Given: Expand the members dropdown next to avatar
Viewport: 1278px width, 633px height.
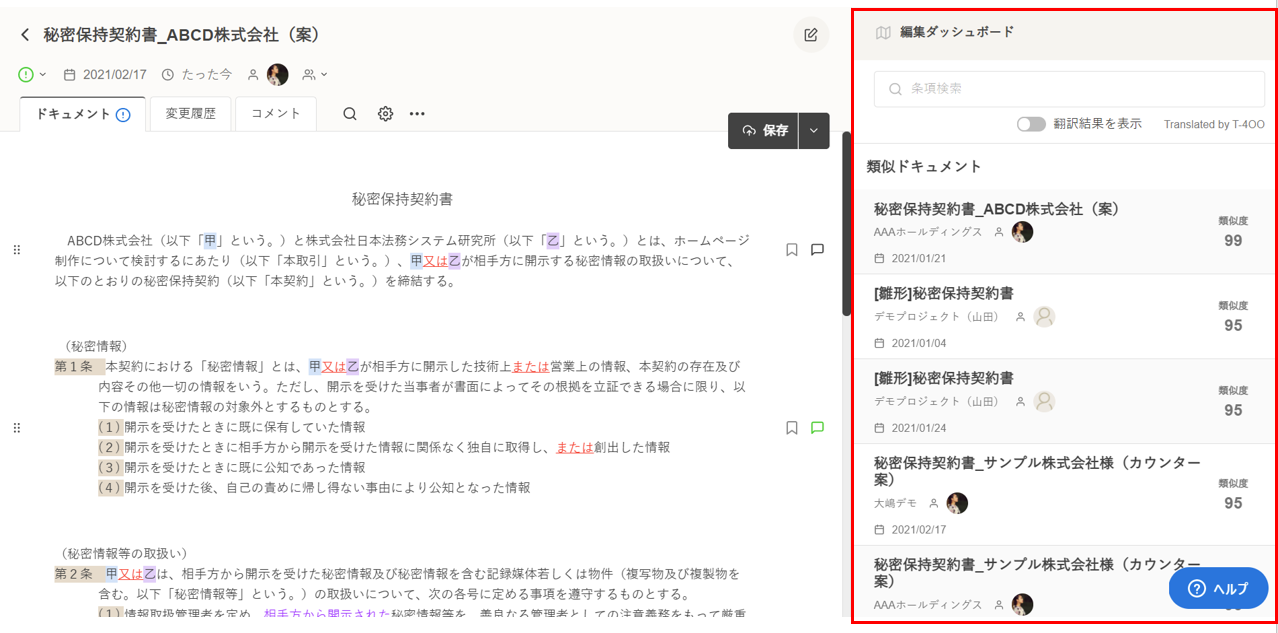Looking at the screenshot, I should tap(315, 75).
